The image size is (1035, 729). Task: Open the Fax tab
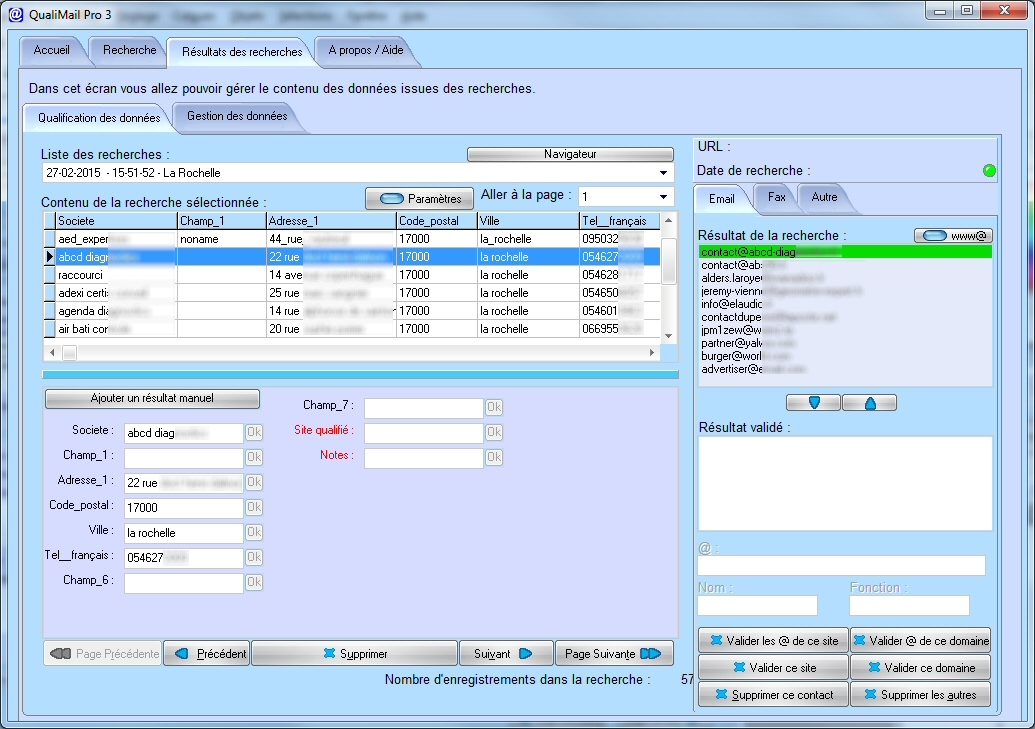click(x=776, y=197)
